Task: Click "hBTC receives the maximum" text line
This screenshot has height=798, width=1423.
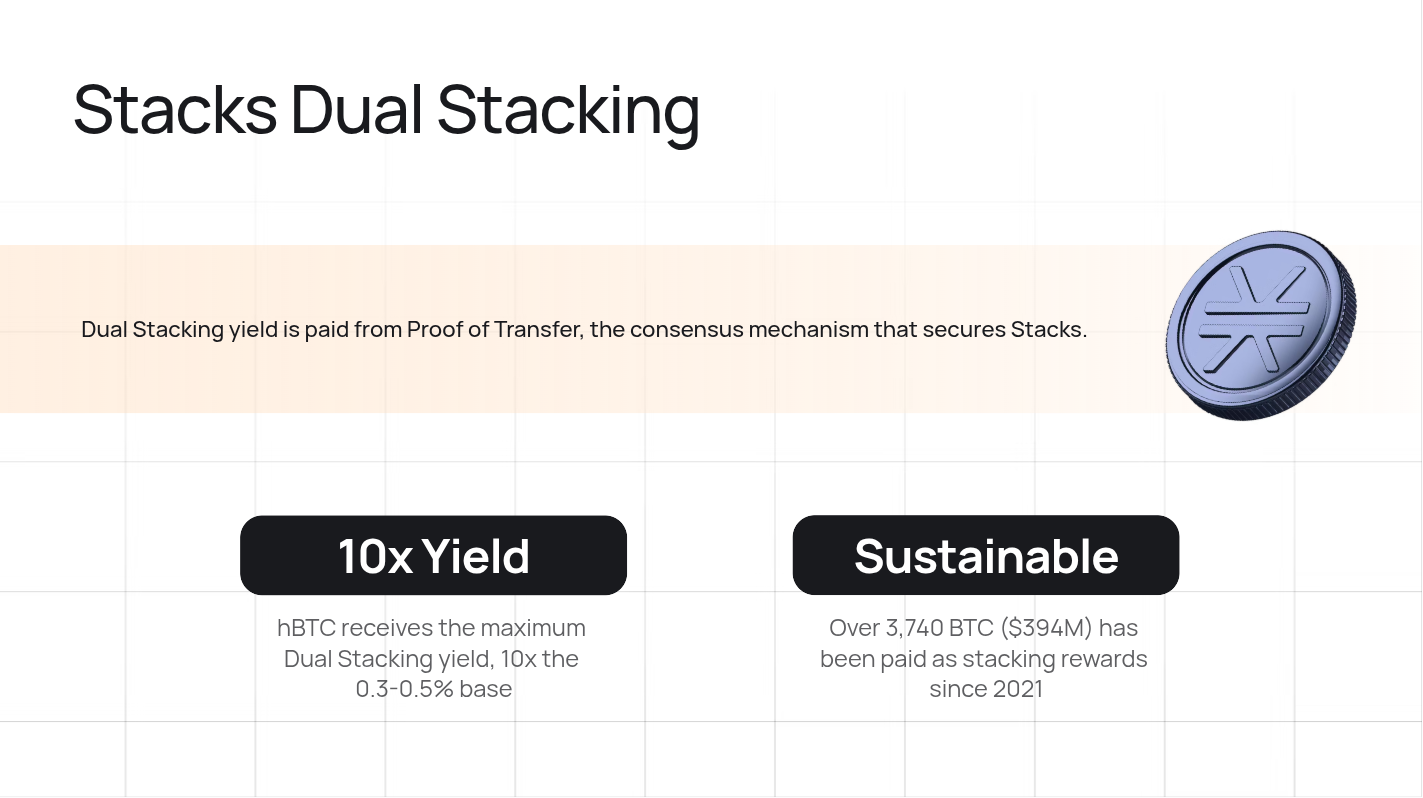Action: coord(432,628)
